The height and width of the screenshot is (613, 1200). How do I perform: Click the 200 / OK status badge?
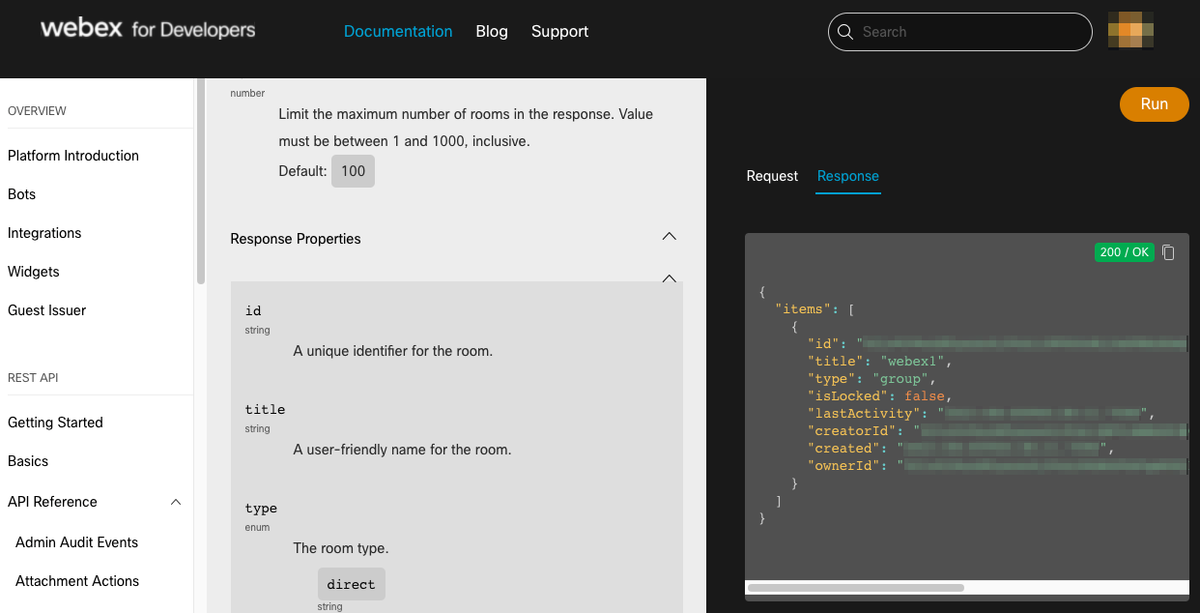coord(1124,252)
